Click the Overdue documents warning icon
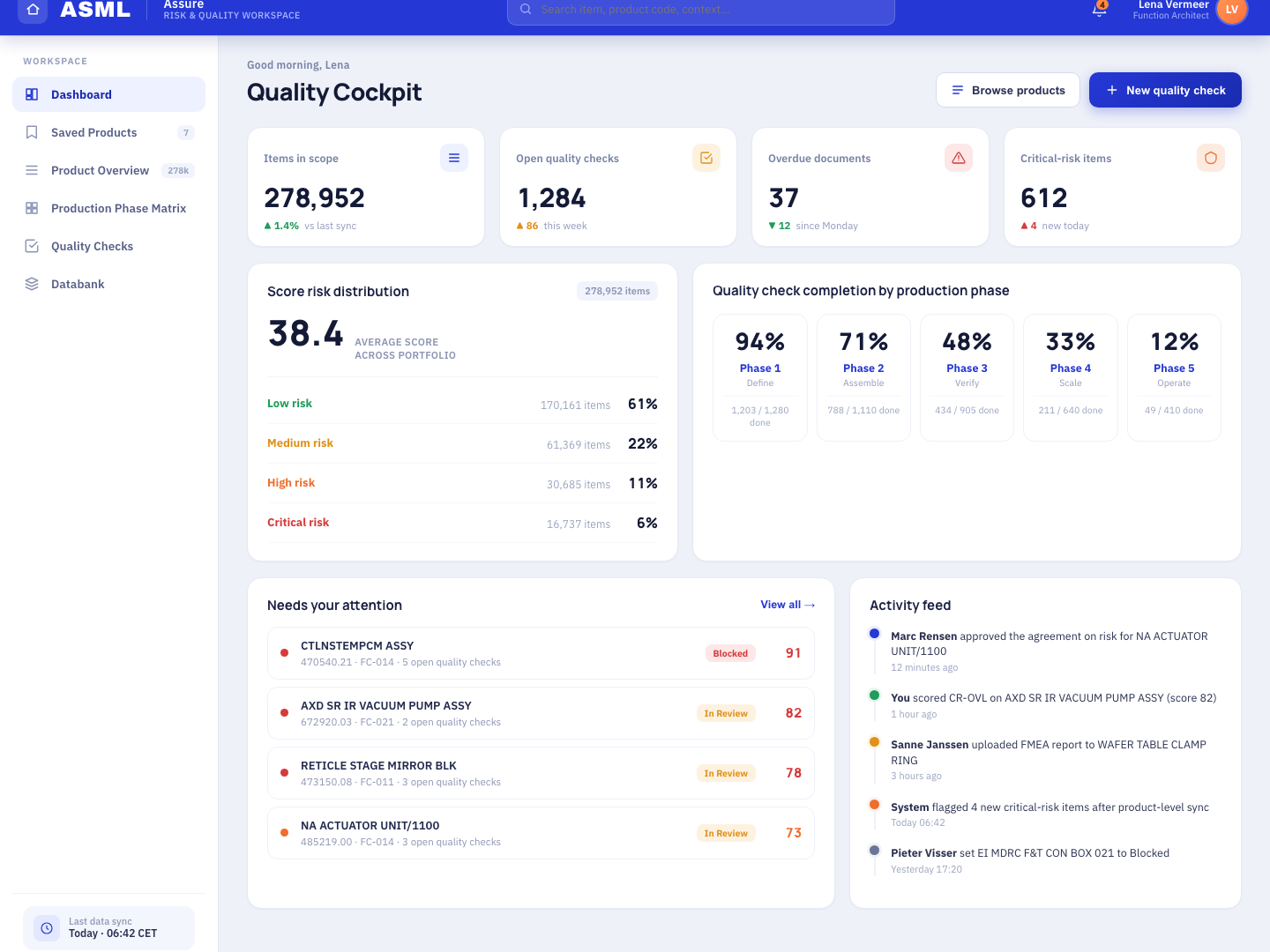 [959, 158]
